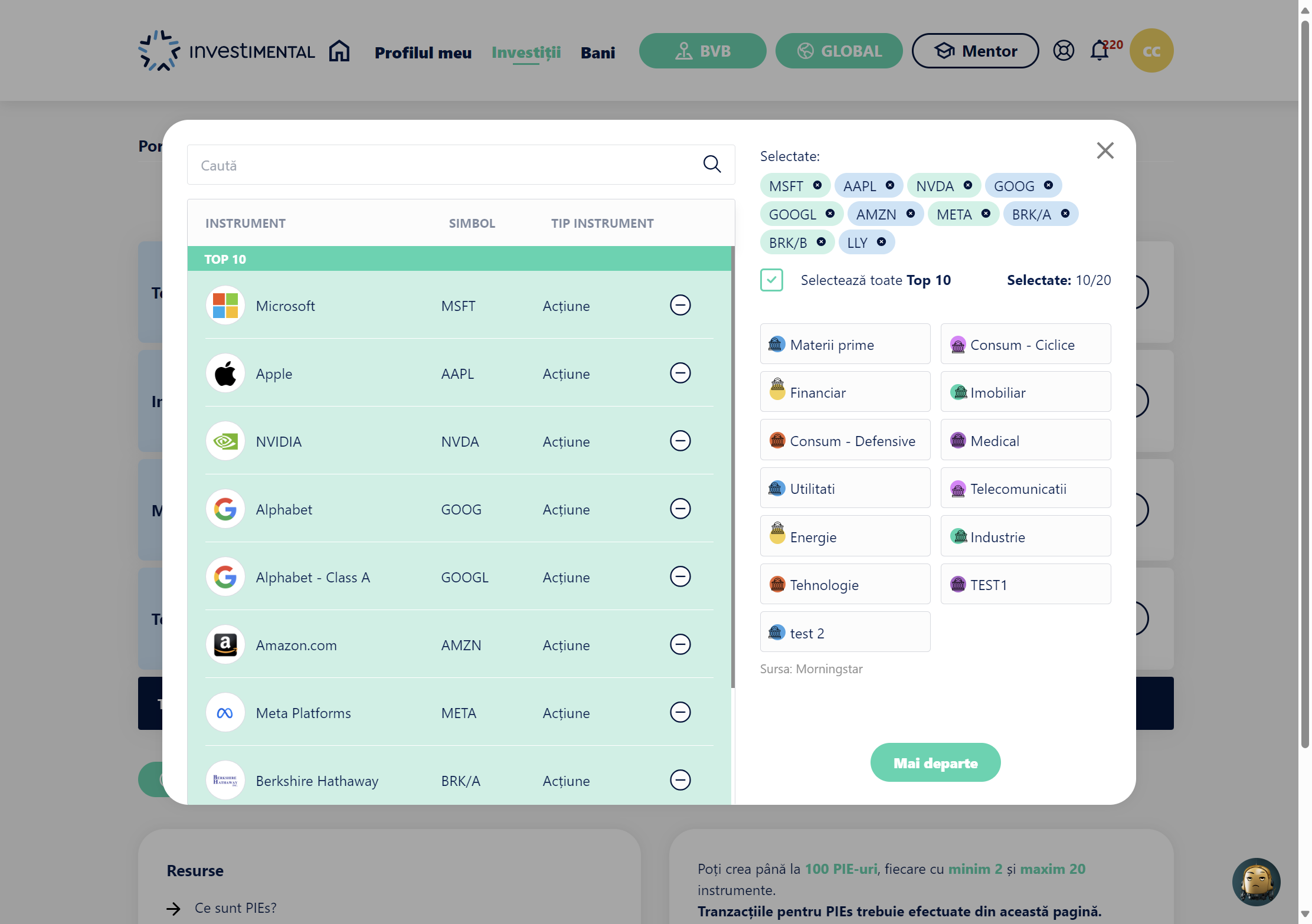The height and width of the screenshot is (924, 1312).
Task: Remove AMZN chip via its x icon
Action: tap(911, 214)
